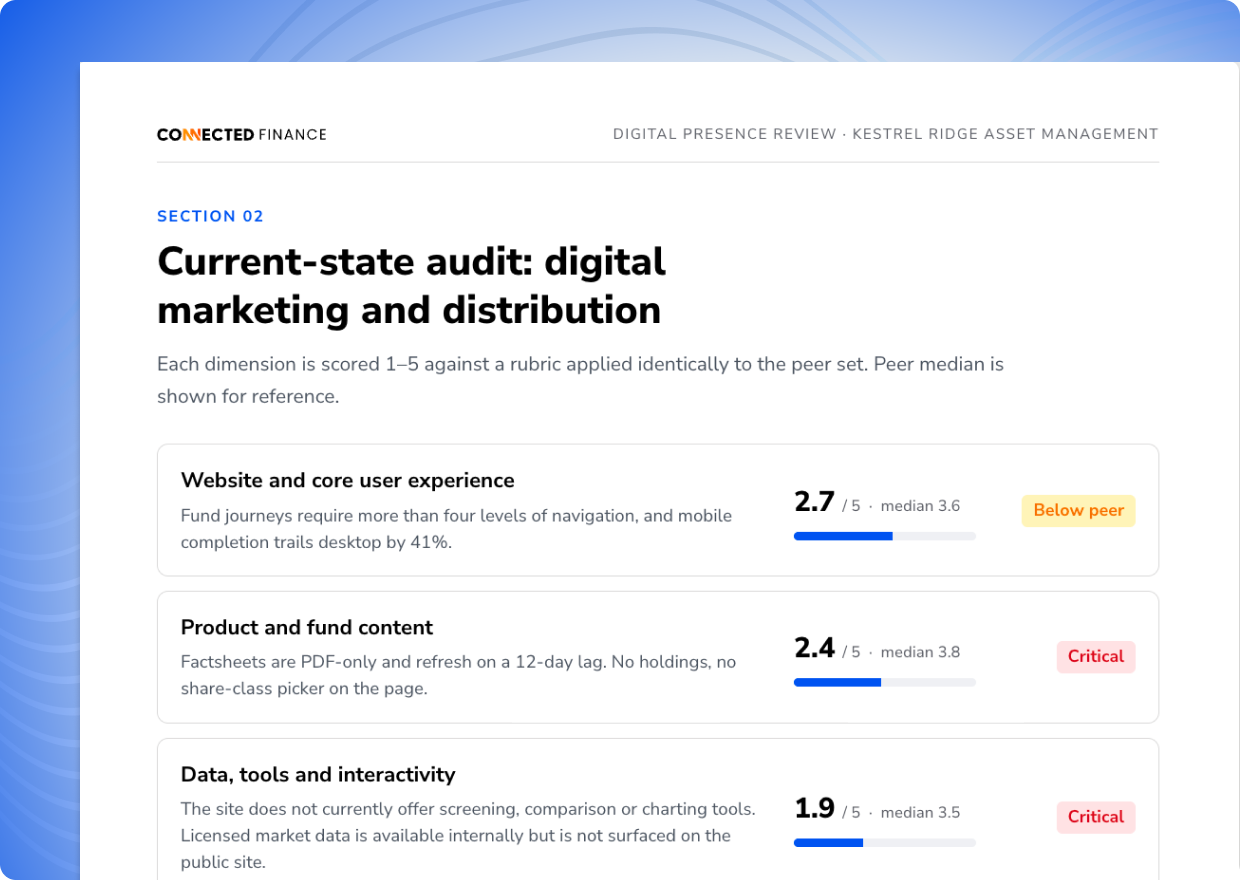Click the Section 02 label
This screenshot has width=1240, height=880.
(x=210, y=216)
